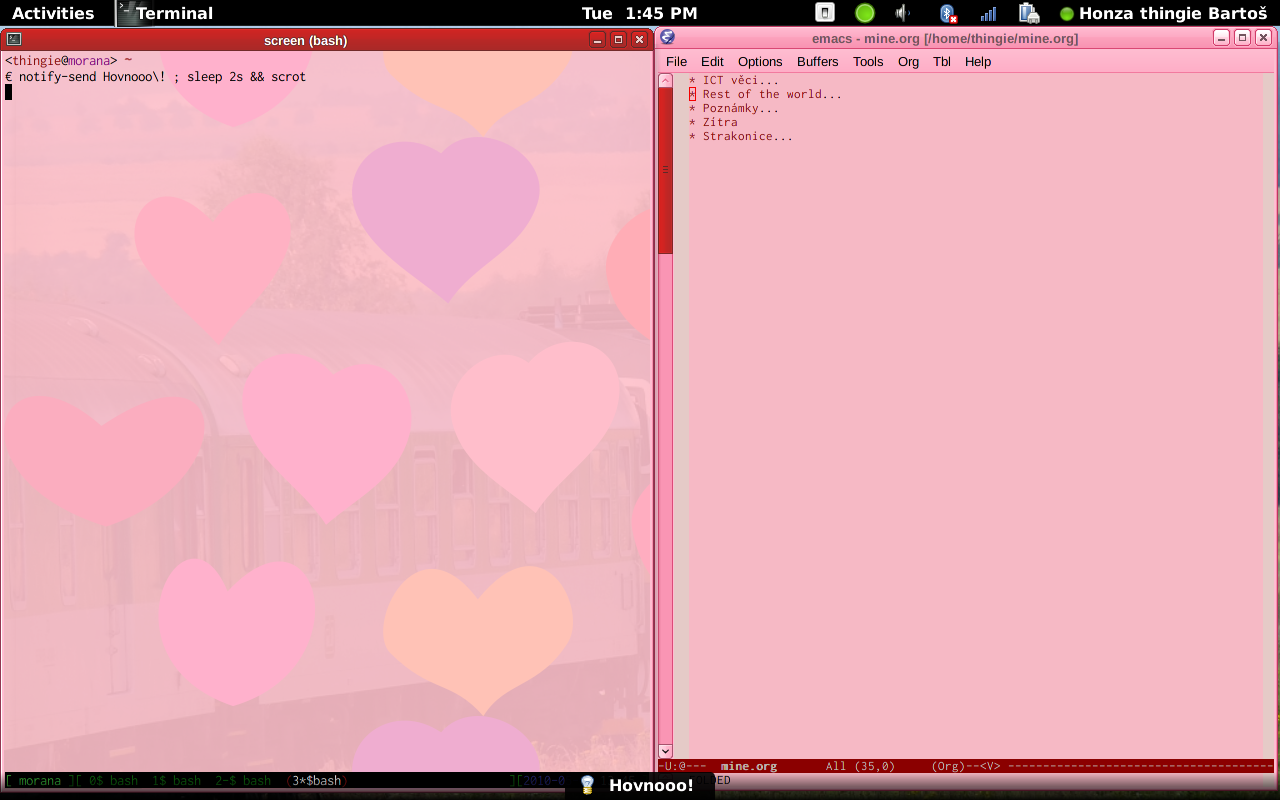Click the terminal block cursor
This screenshot has height=800, width=1280.
pyautogui.click(x=8, y=92)
